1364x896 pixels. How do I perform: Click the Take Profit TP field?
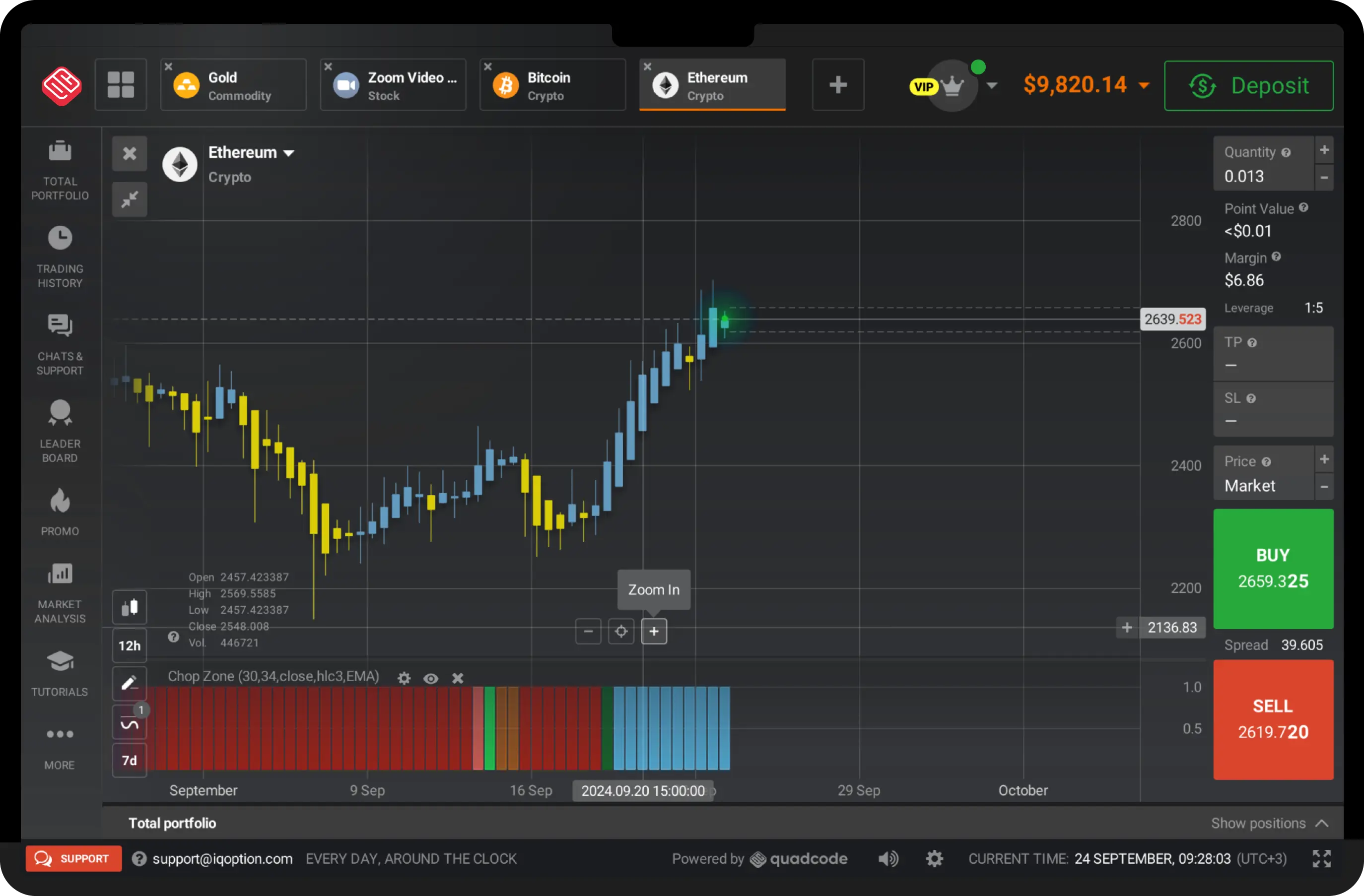click(x=1274, y=353)
